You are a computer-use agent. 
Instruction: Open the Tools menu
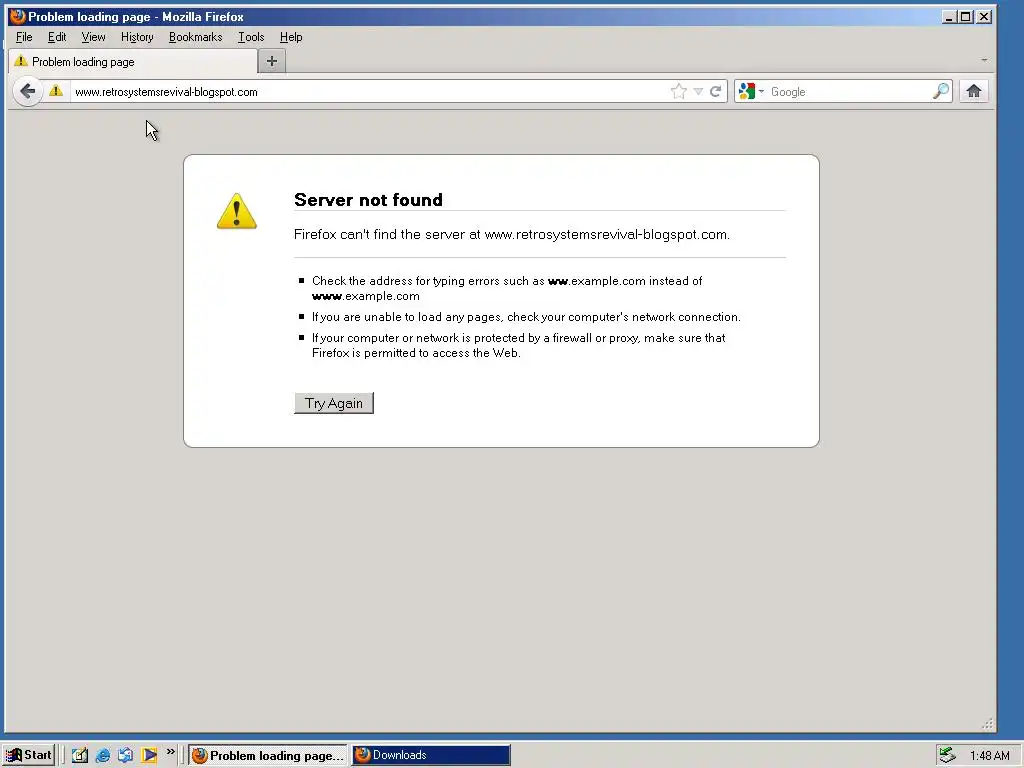pyautogui.click(x=251, y=37)
